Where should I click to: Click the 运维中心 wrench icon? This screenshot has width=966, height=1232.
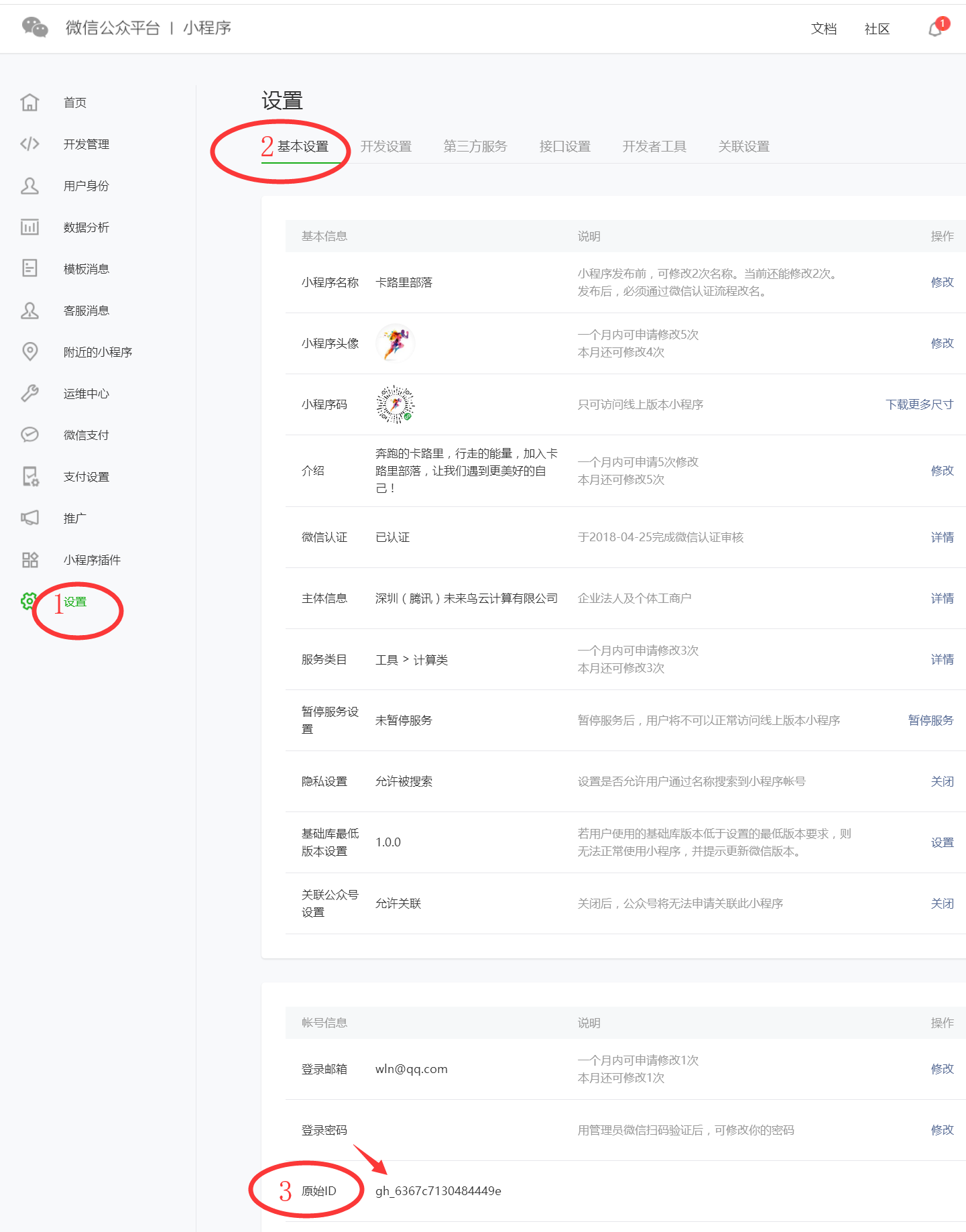pyautogui.click(x=29, y=394)
